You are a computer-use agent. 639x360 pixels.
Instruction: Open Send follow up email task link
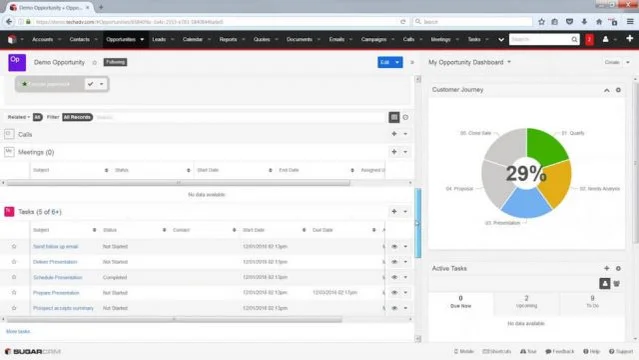(55, 246)
